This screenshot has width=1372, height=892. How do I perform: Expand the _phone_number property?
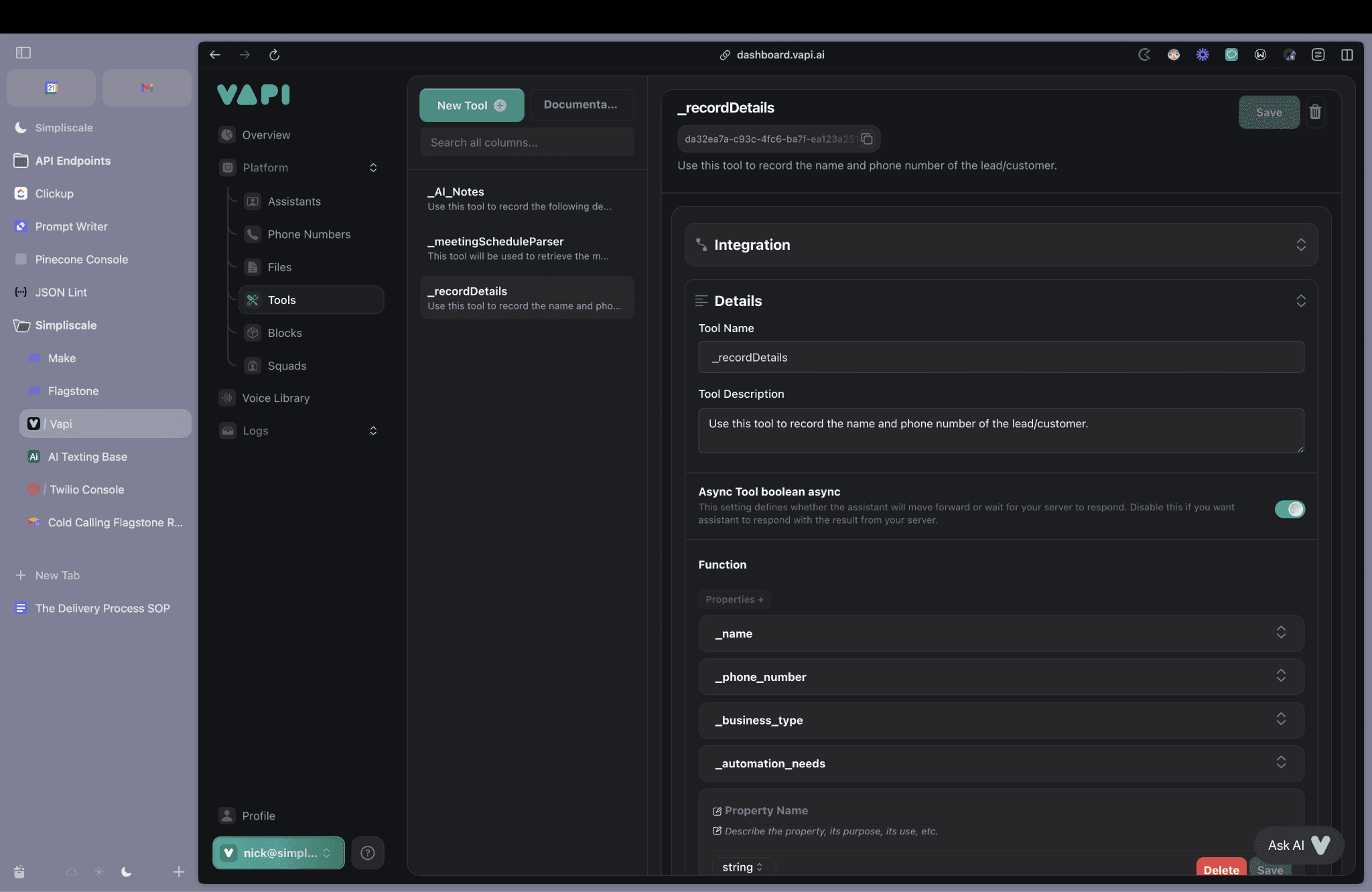1280,676
